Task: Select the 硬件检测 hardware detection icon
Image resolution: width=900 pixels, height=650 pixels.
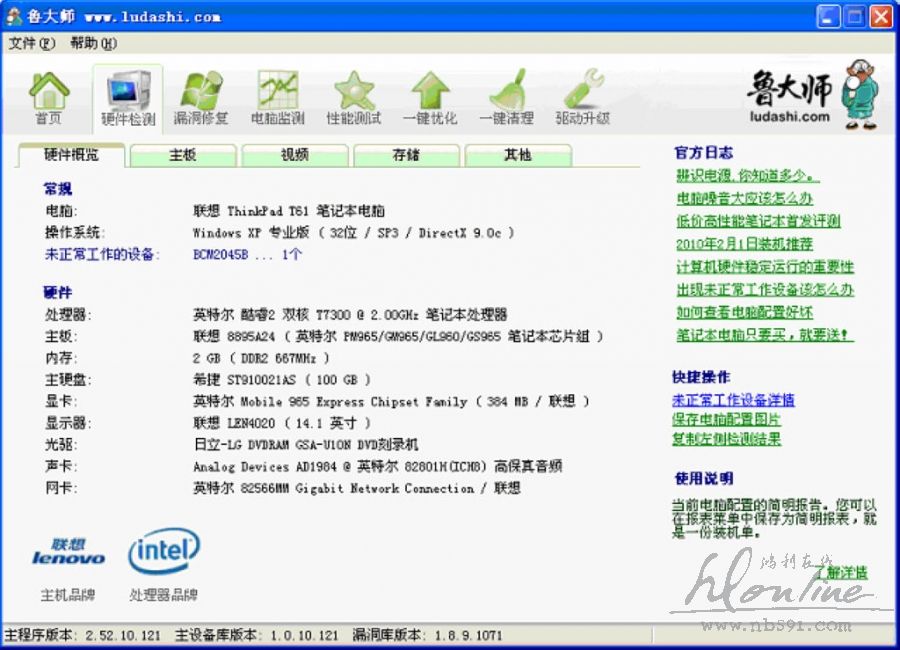Action: [128, 98]
